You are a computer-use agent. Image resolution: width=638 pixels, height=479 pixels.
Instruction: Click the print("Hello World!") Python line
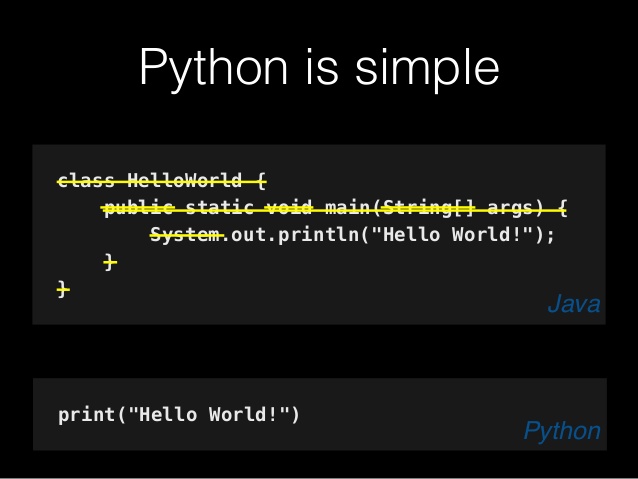pos(179,415)
